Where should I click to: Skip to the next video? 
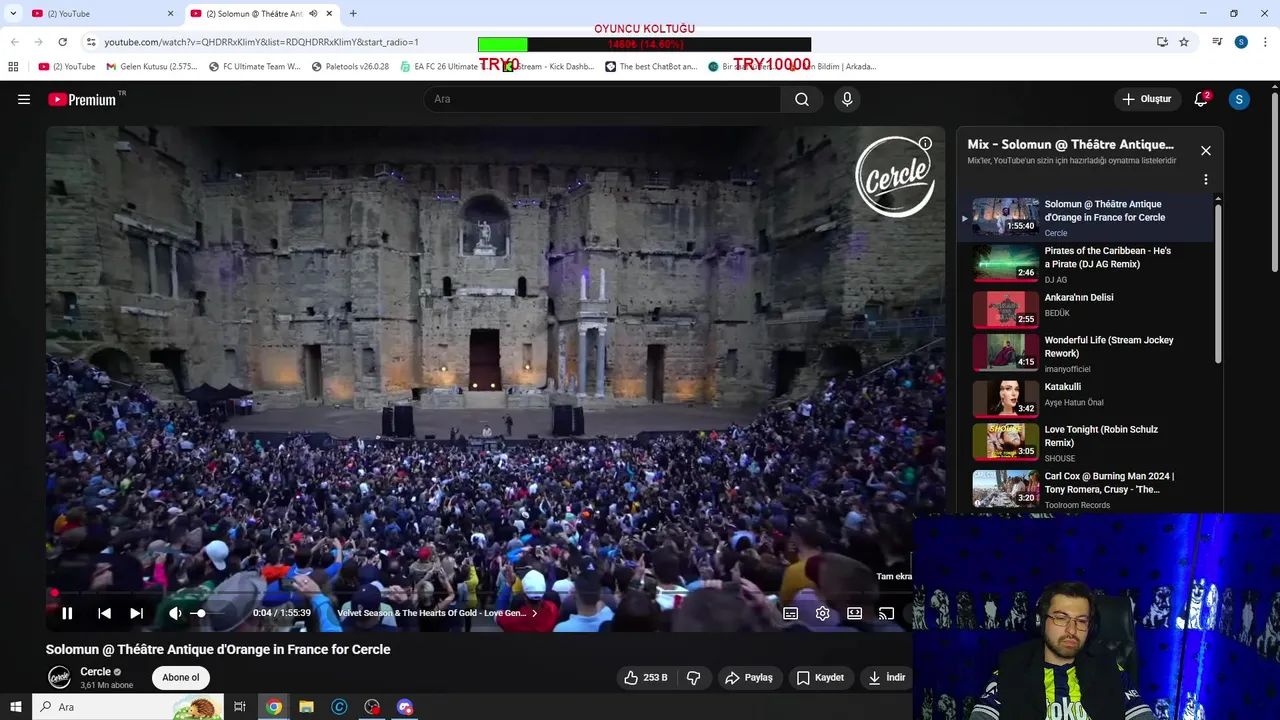tap(136, 613)
